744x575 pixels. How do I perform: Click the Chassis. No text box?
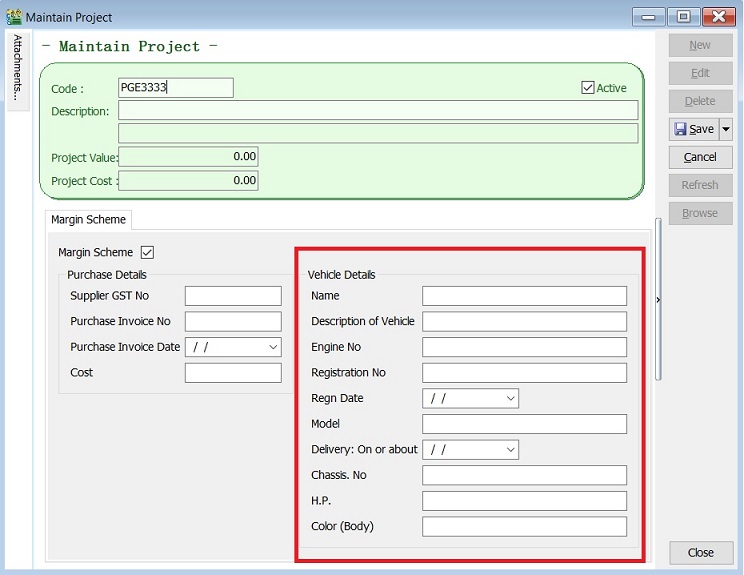point(524,475)
